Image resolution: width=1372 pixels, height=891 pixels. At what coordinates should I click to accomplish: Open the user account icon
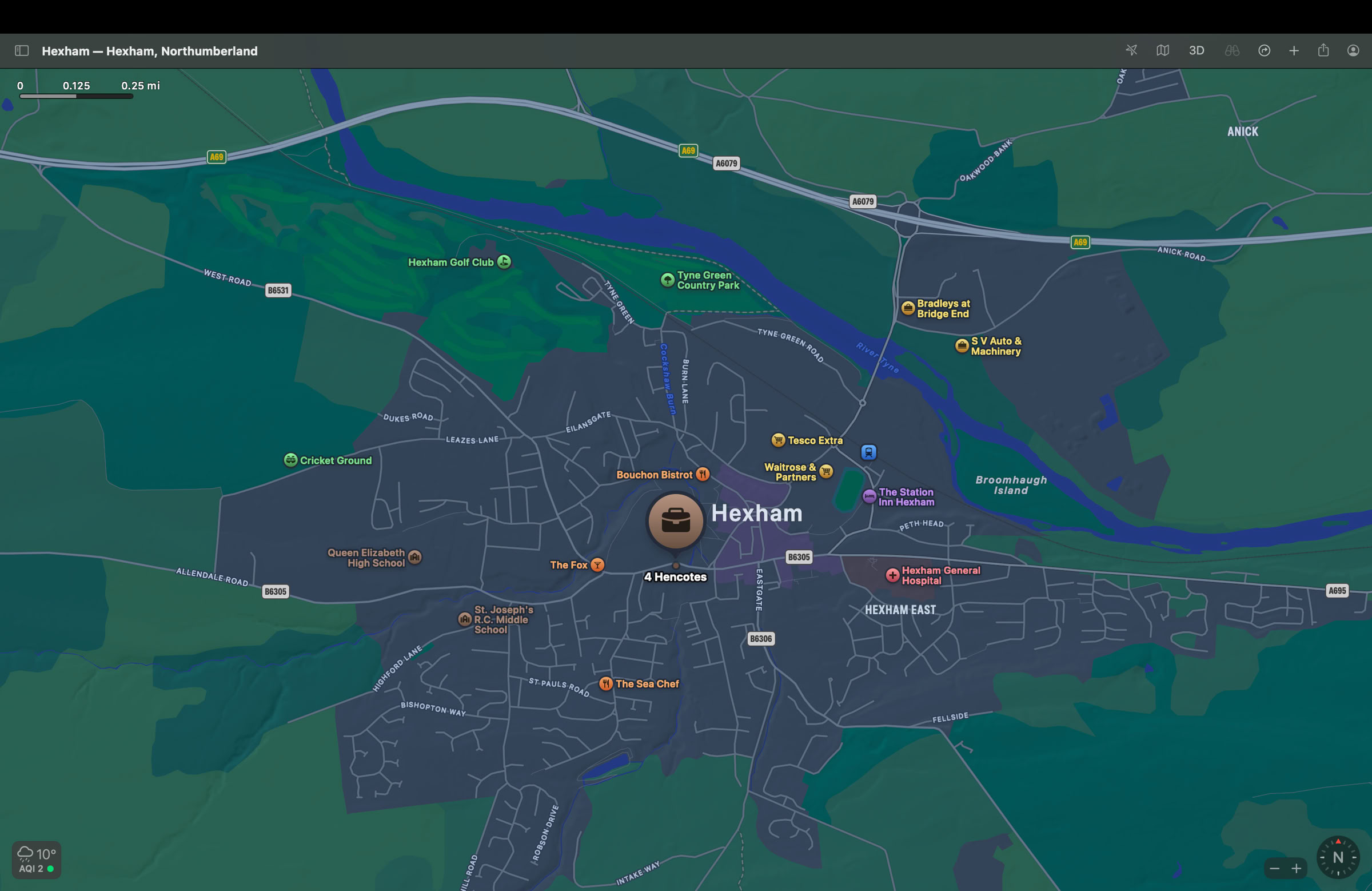tap(1353, 51)
